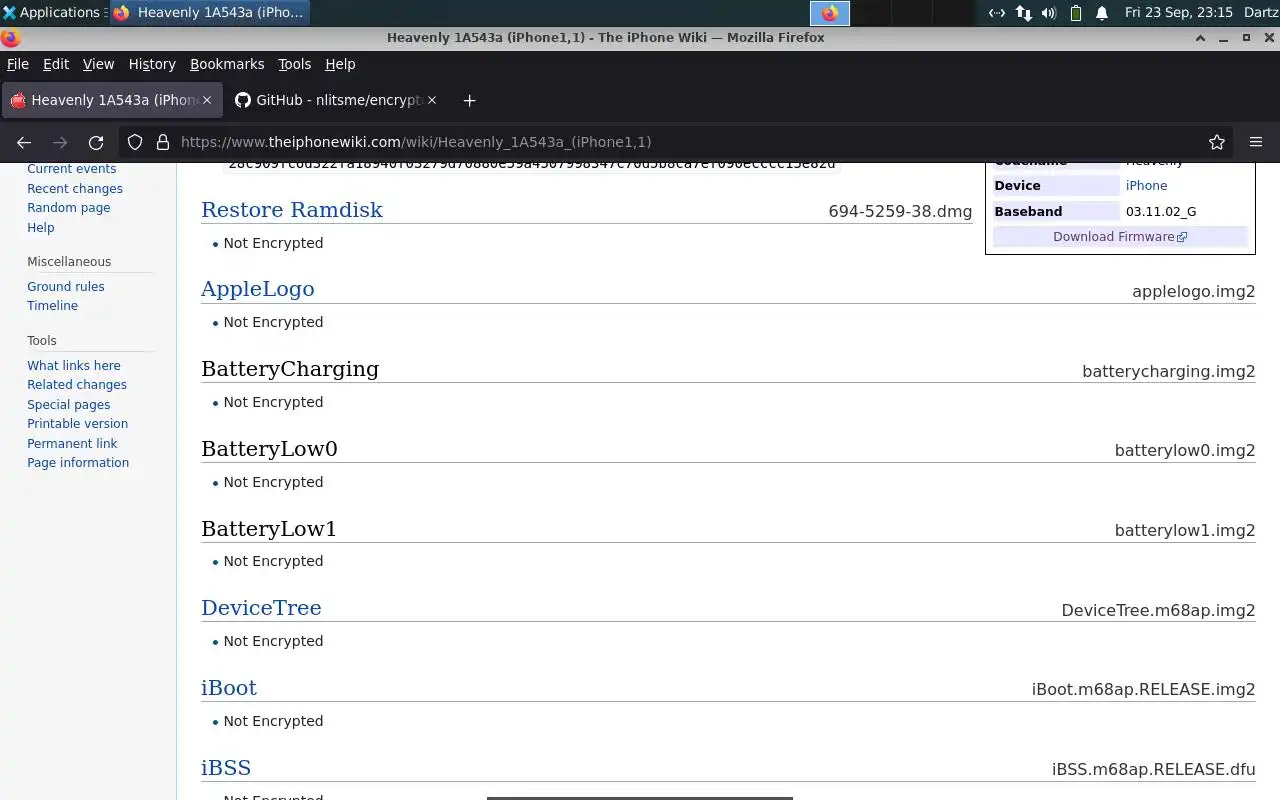Follow the Restore Ramdisk heading link
The image size is (1280, 800).
point(292,210)
